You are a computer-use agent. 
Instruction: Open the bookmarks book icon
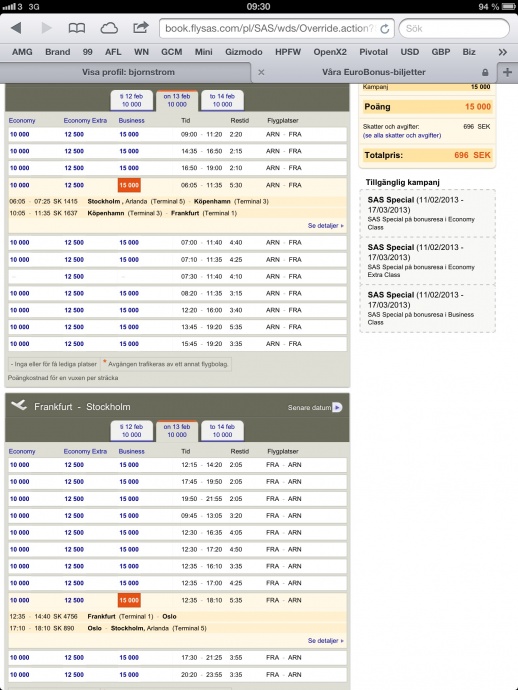tap(77, 28)
